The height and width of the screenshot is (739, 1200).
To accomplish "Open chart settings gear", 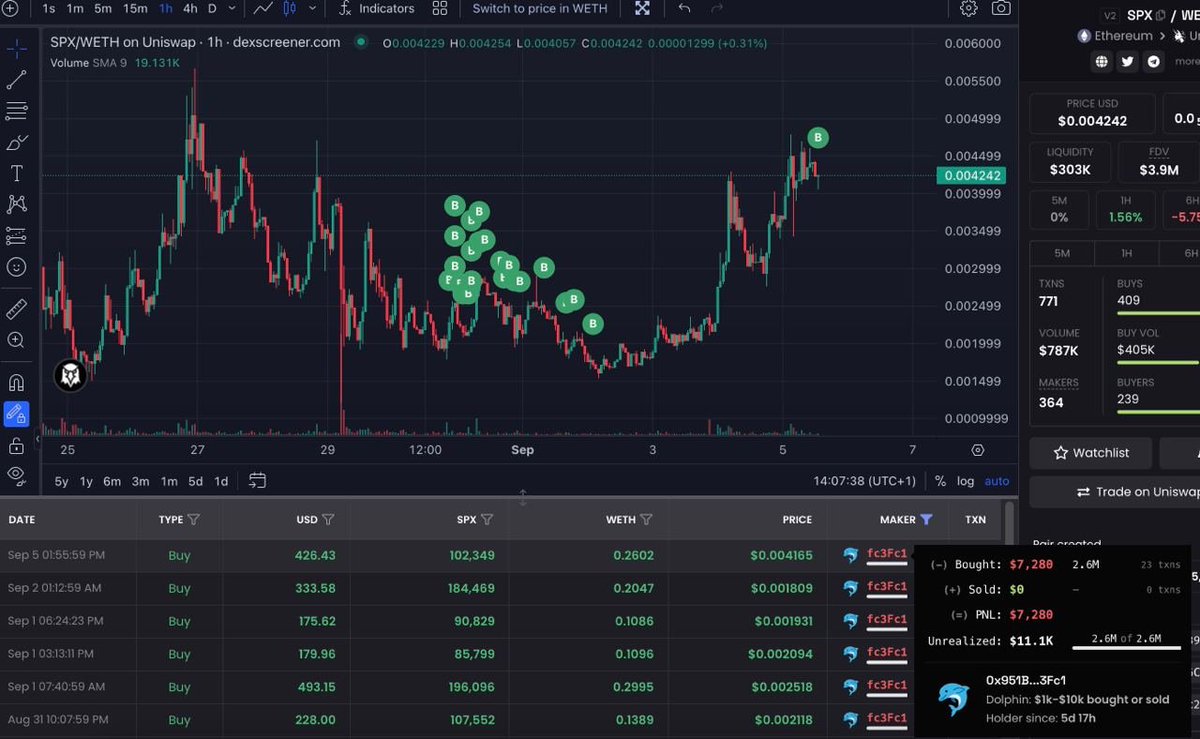I will (968, 9).
